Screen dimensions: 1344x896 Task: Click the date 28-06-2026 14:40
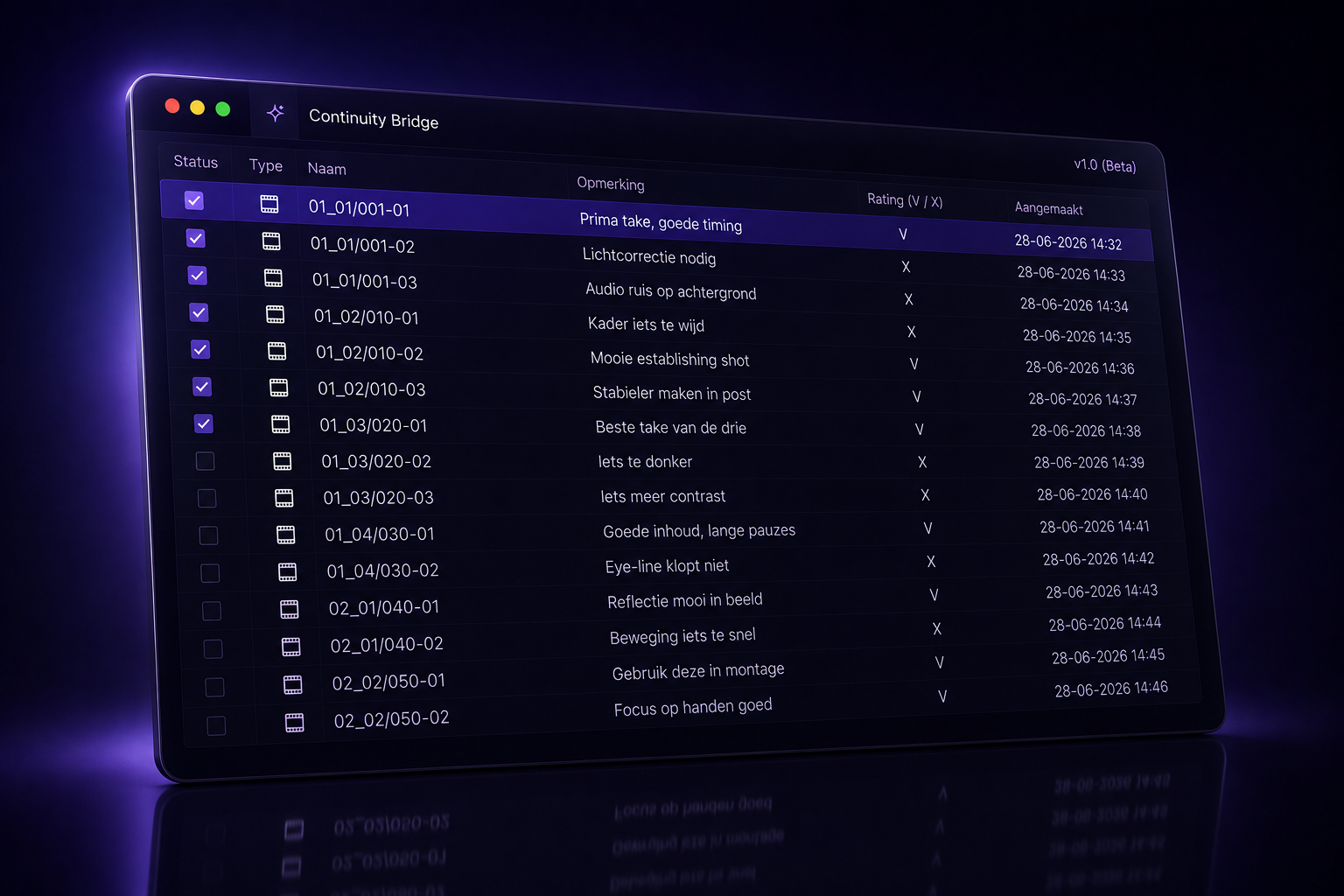tap(1092, 494)
